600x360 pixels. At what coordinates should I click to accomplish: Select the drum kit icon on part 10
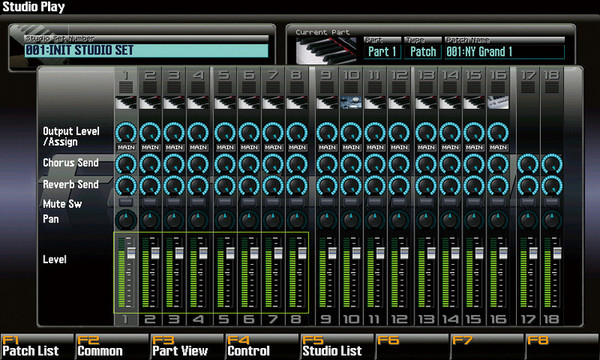pos(351,103)
